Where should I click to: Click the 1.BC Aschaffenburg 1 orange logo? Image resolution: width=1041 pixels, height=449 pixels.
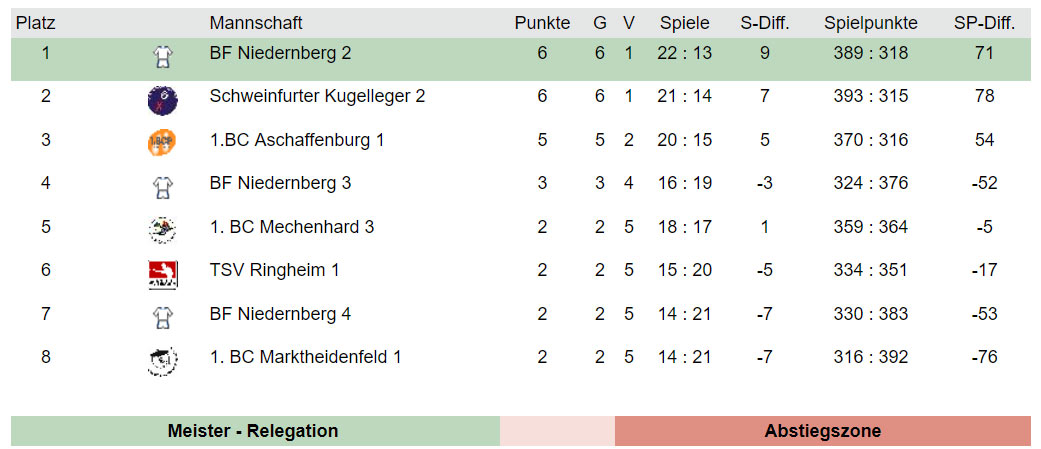point(162,142)
